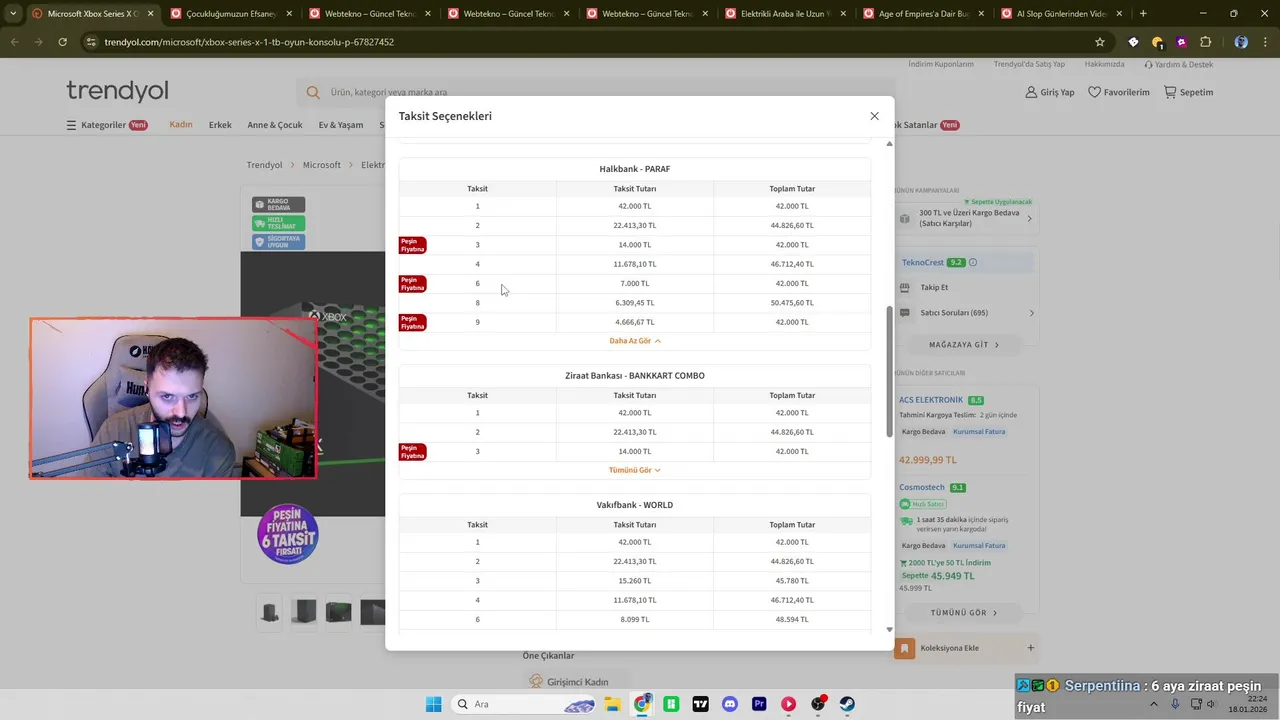The image size is (1280, 720).
Task: Open the Sepetim cart
Action: pyautogui.click(x=1188, y=92)
